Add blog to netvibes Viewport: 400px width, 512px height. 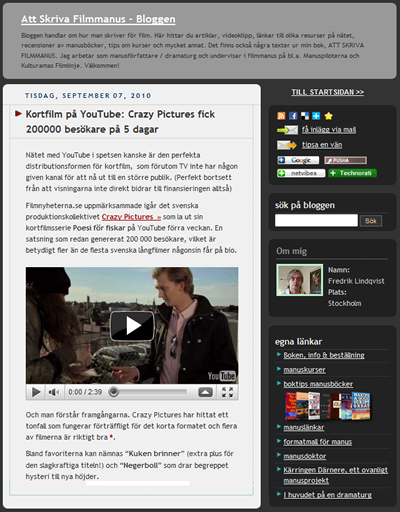(x=301, y=173)
